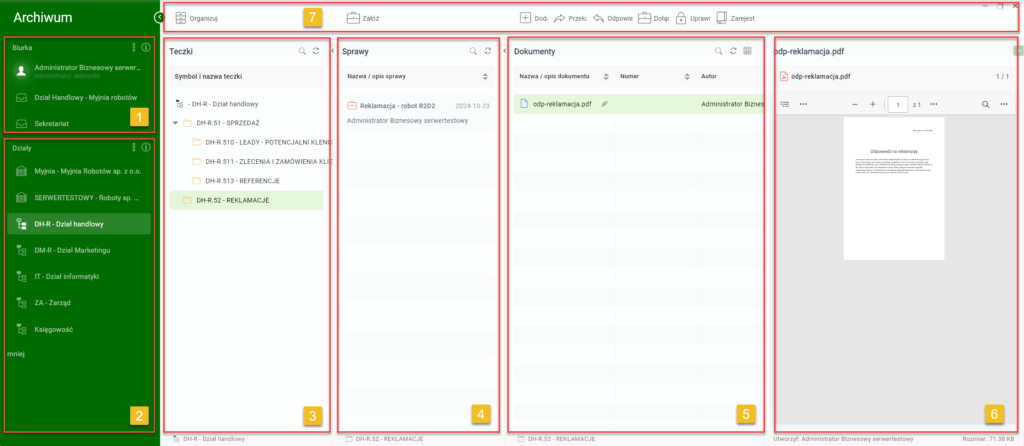Zoom in the PDF with plus button
Image resolution: width=1024 pixels, height=446 pixels.
tap(872, 104)
